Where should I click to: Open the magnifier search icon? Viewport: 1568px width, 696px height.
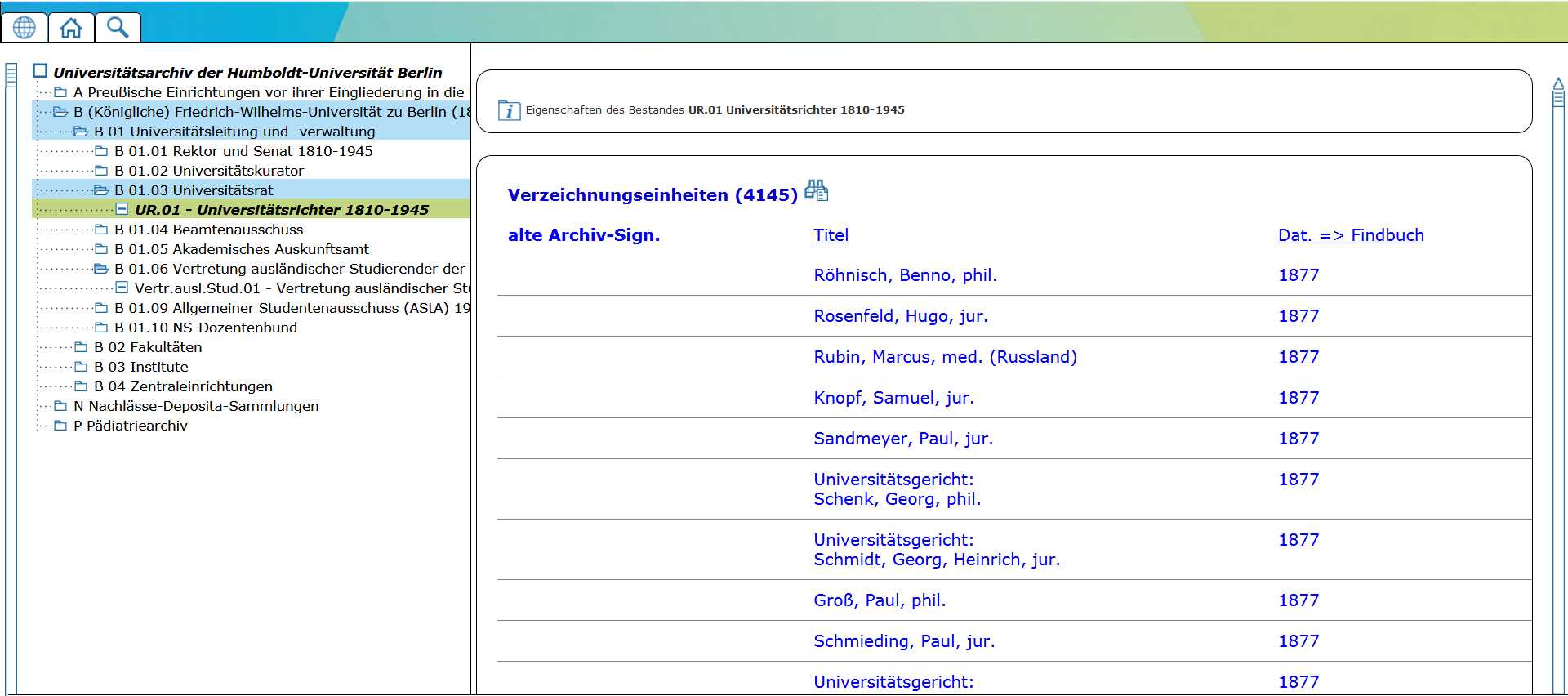coord(118,28)
